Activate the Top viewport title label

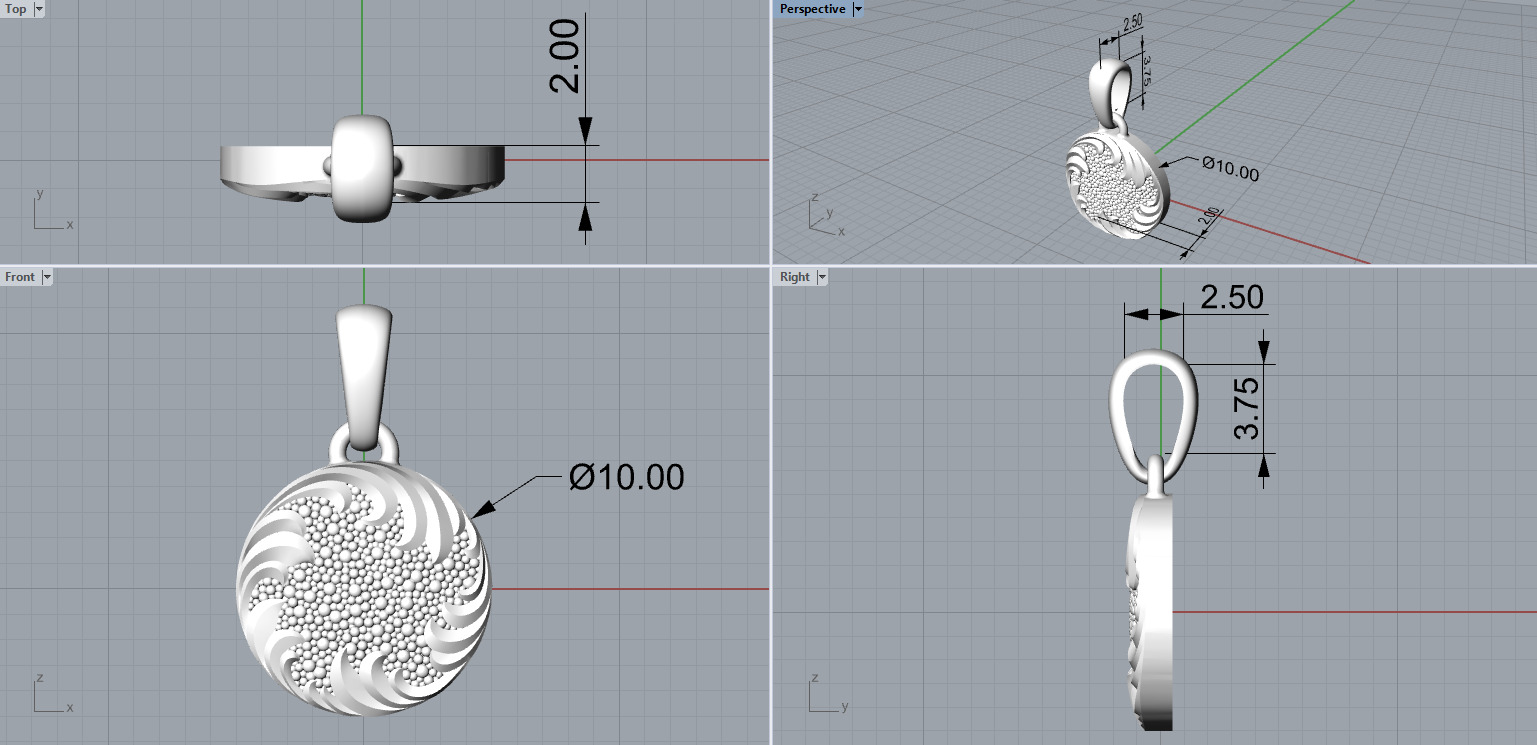click(x=17, y=9)
